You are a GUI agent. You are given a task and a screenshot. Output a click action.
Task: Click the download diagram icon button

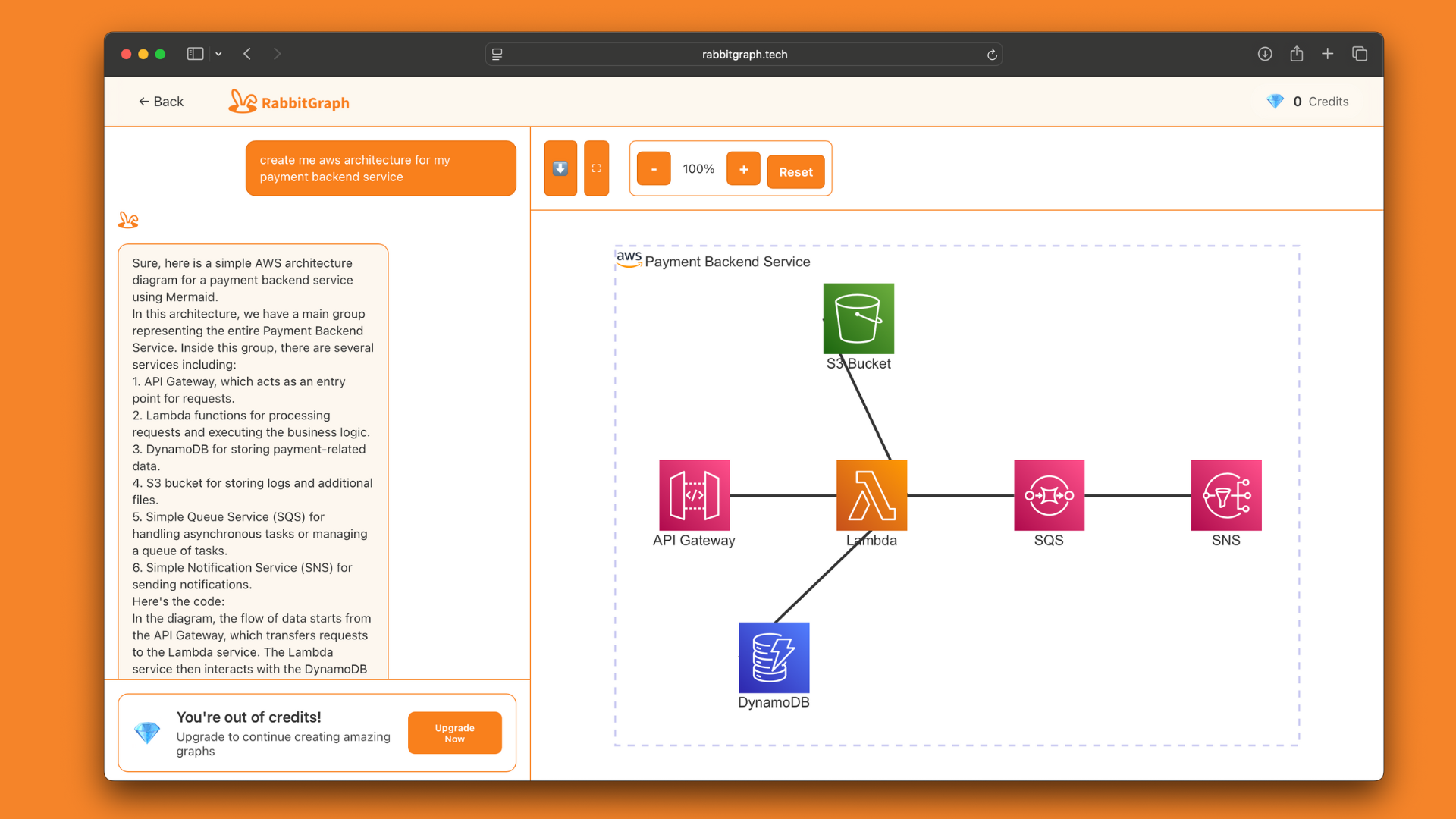tap(560, 168)
